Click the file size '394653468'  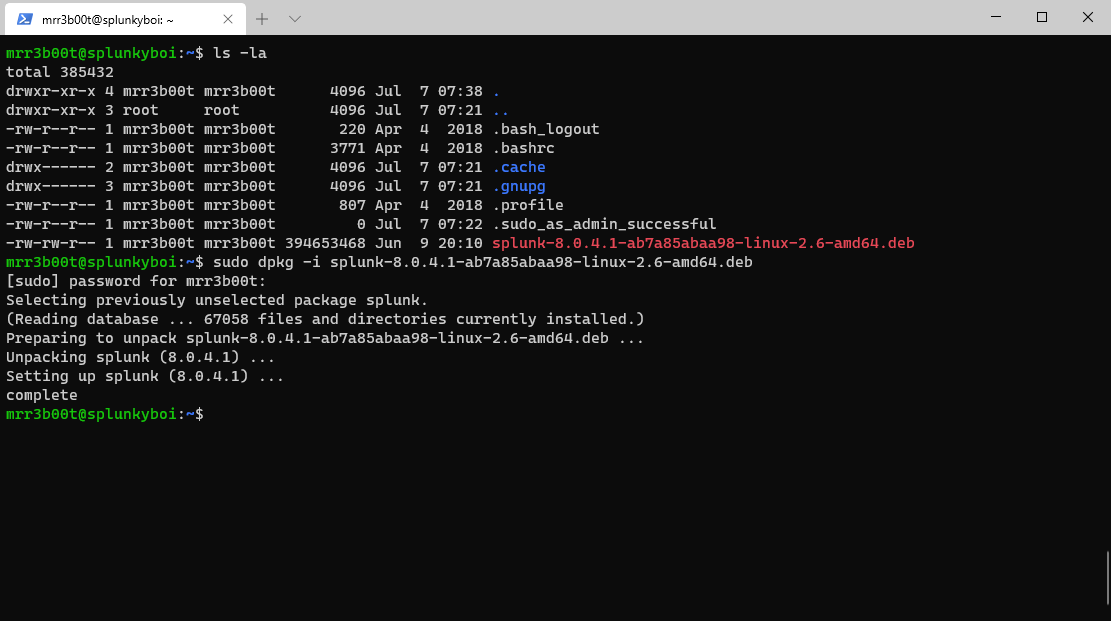pyautogui.click(x=325, y=243)
